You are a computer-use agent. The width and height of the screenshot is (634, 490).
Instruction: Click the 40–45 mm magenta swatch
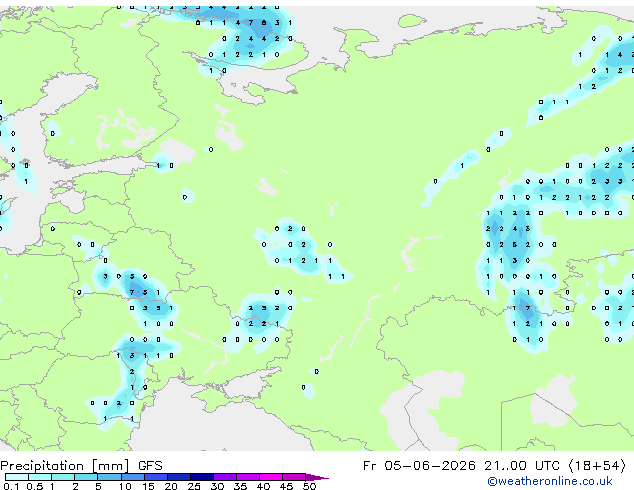point(271,477)
